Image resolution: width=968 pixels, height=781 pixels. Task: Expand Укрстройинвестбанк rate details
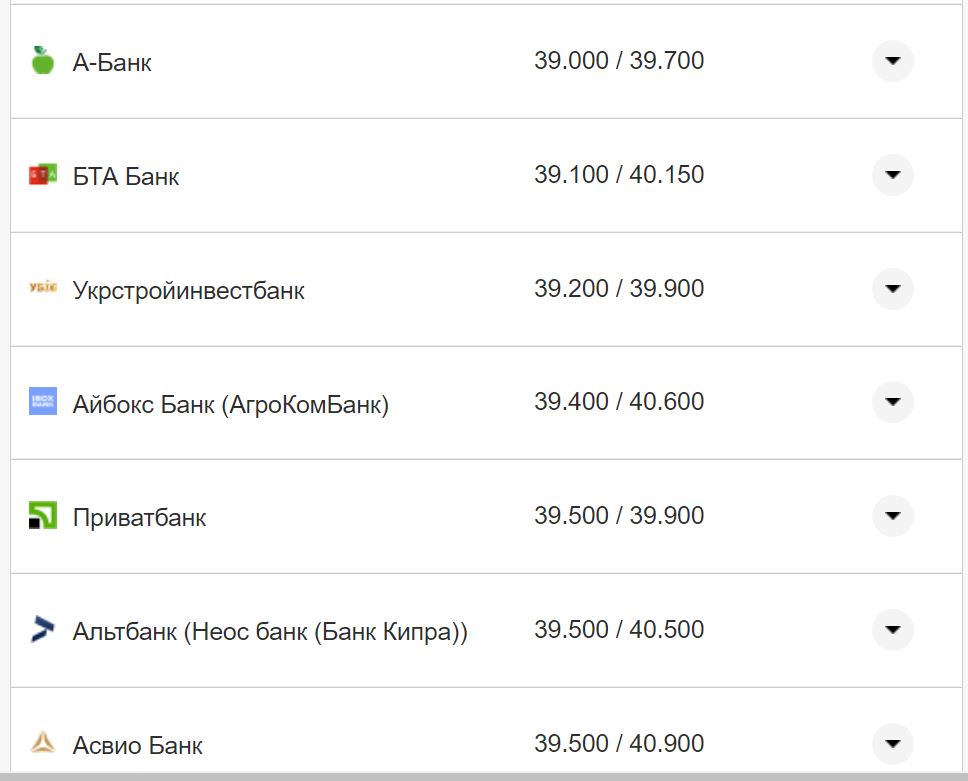pos(892,289)
